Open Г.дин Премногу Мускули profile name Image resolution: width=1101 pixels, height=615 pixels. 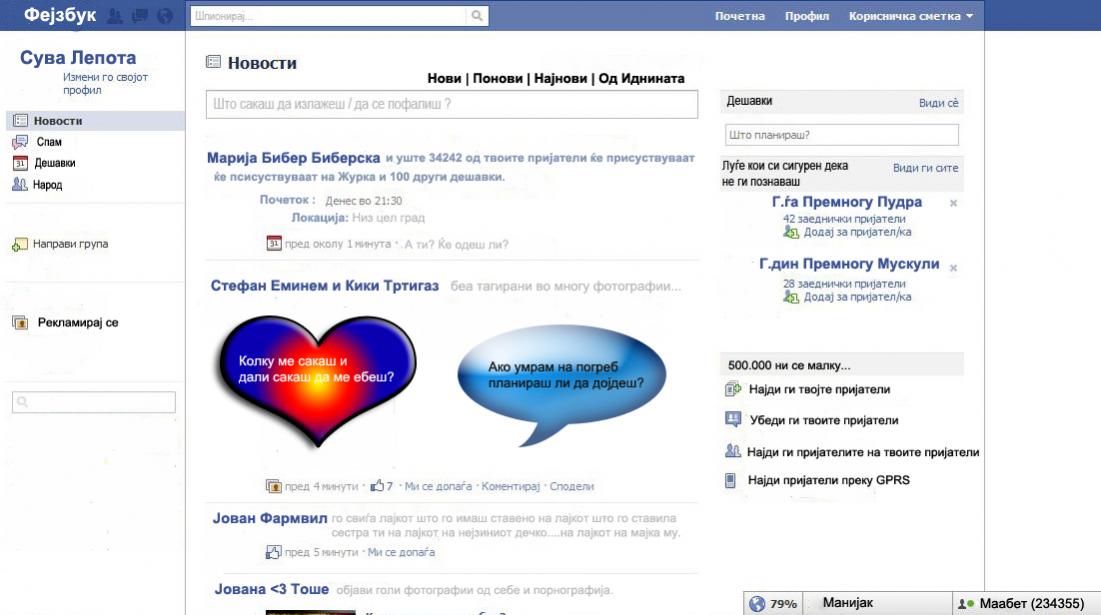point(849,264)
